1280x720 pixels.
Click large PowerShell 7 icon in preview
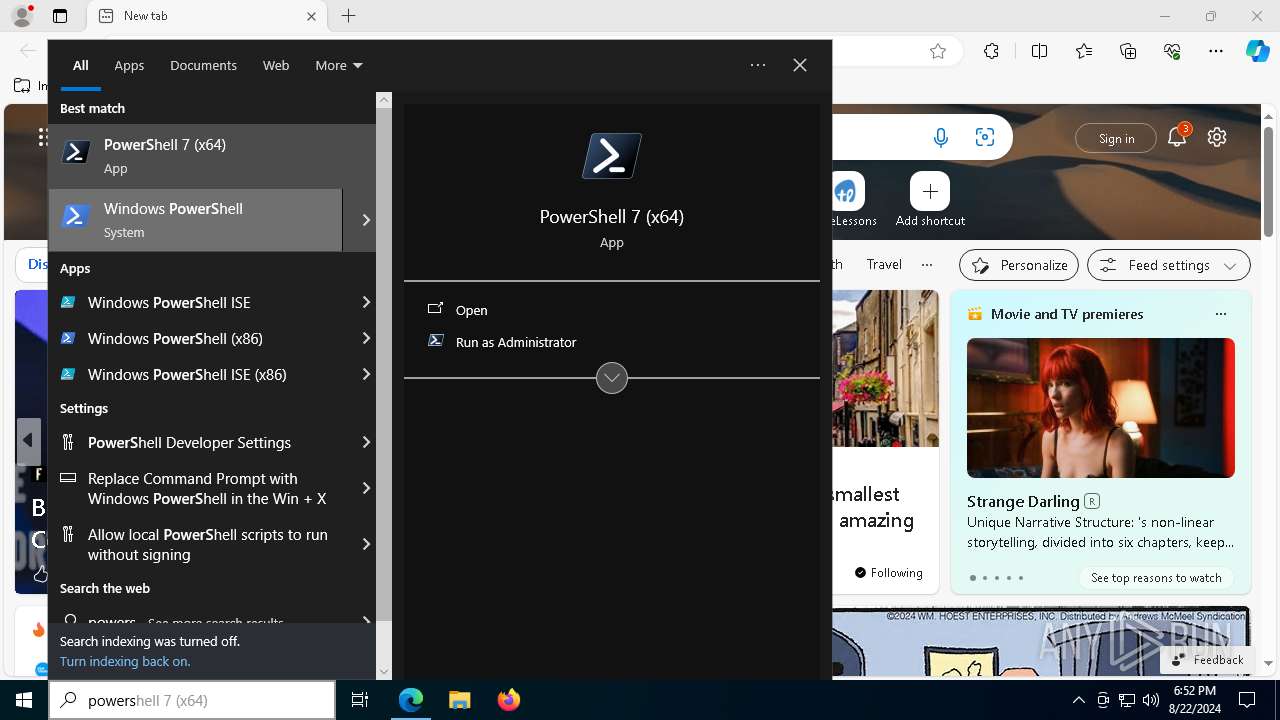tap(612, 156)
